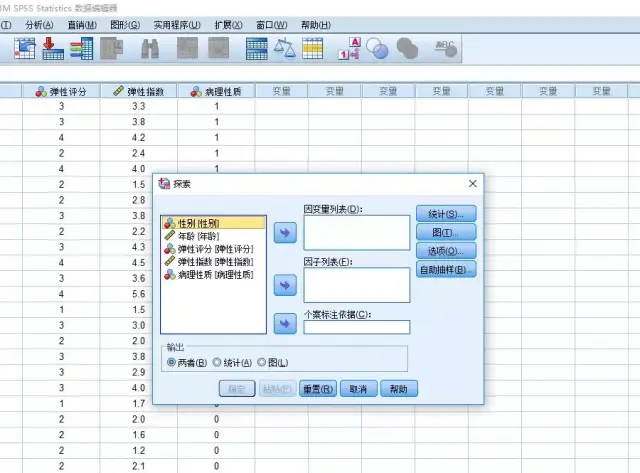
Task: Click the cell with value 1.2
Action: point(139,450)
